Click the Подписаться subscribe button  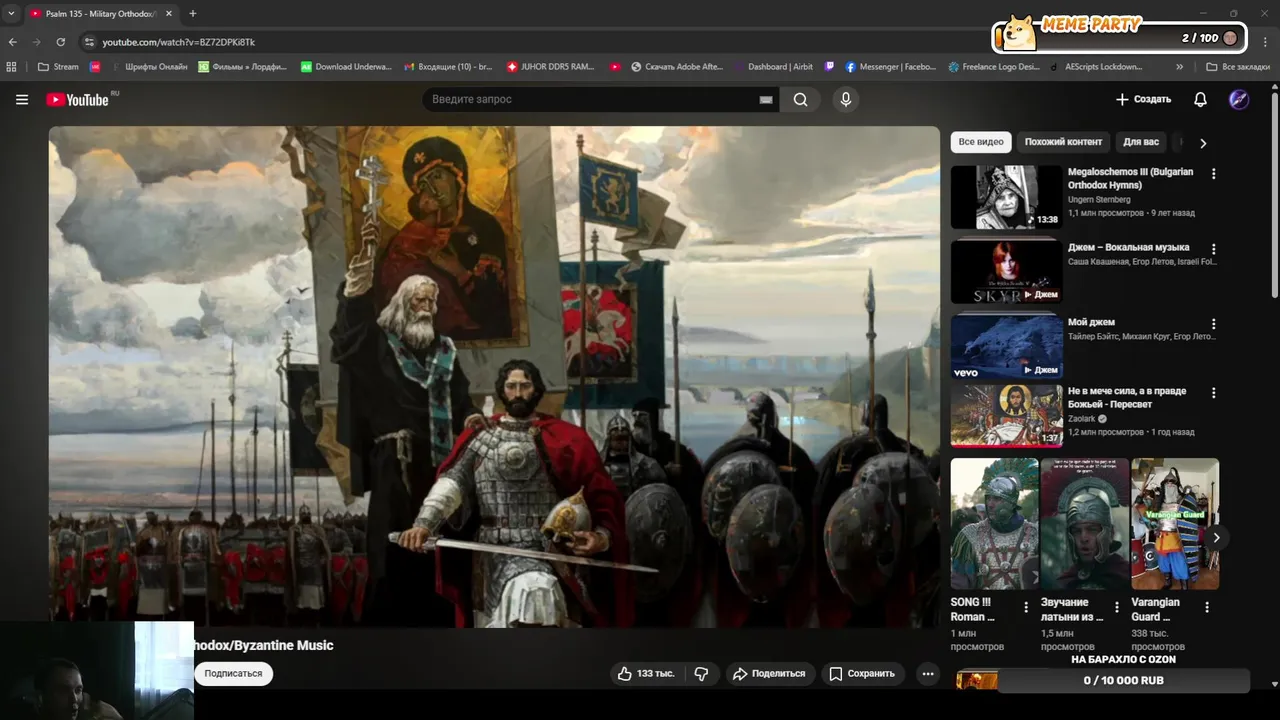pyautogui.click(x=233, y=674)
